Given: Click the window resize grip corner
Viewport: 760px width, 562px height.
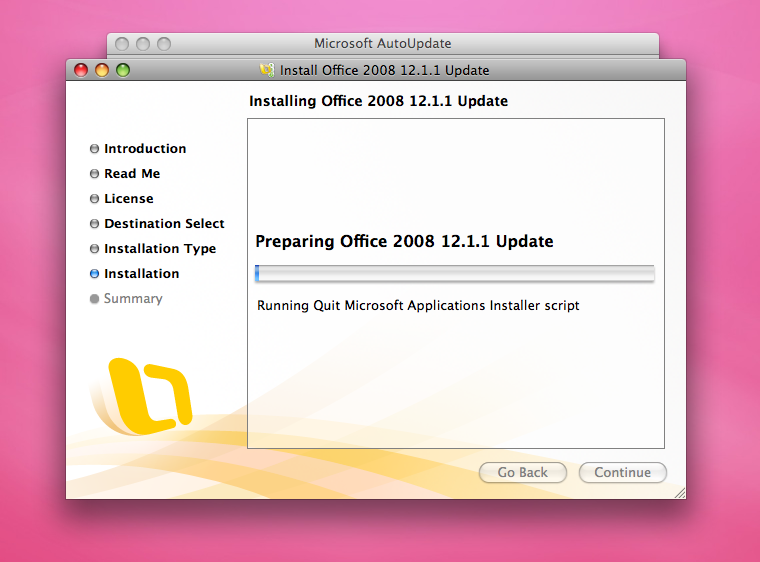Looking at the screenshot, I should pos(680,493).
